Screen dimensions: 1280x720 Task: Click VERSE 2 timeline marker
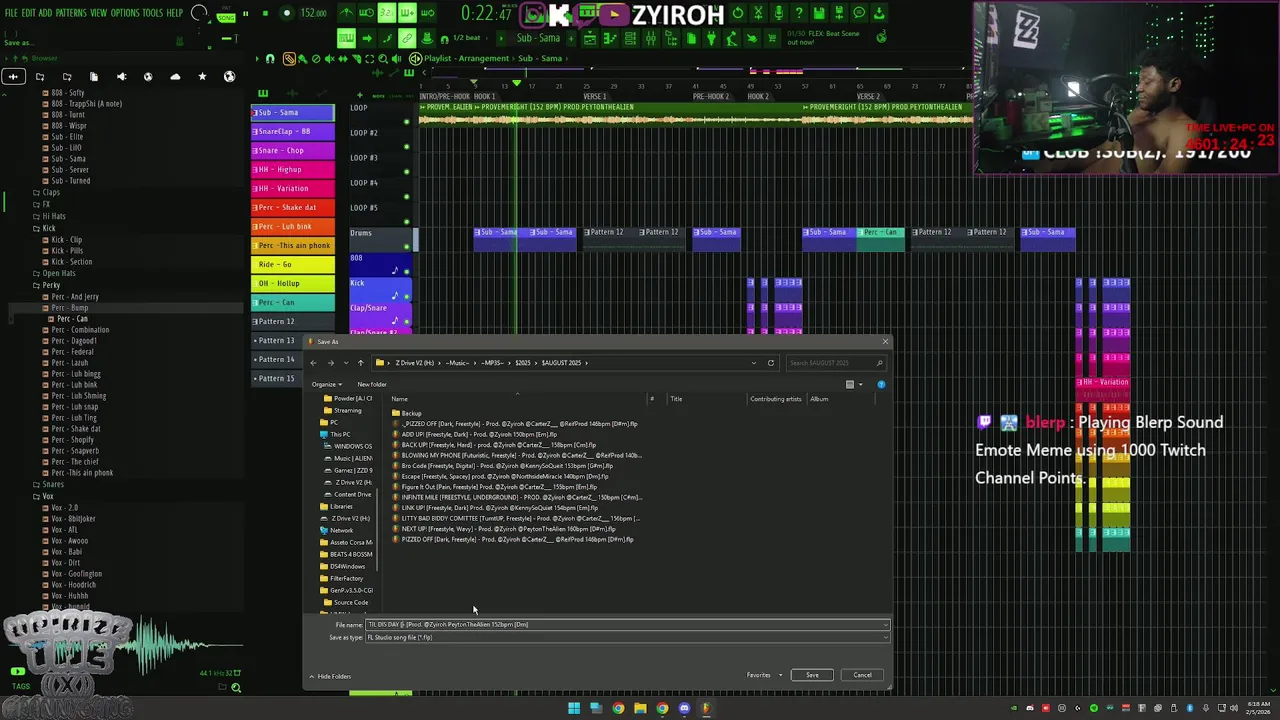[868, 97]
